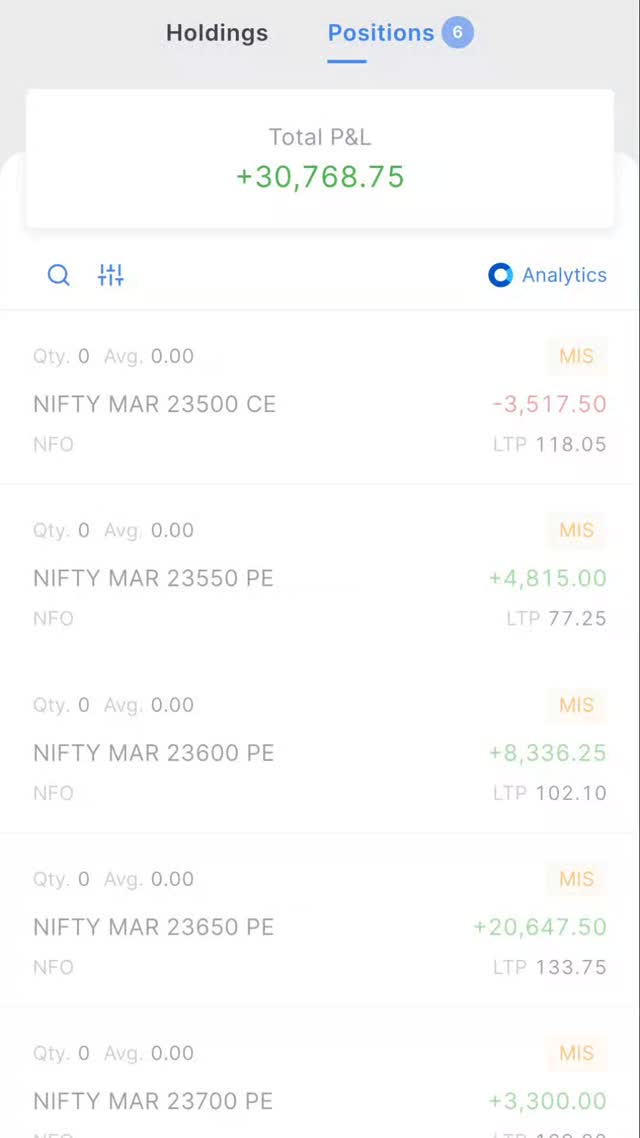Tap NIFTY MAR 23650 PE row
640x1138 pixels.
(153, 927)
